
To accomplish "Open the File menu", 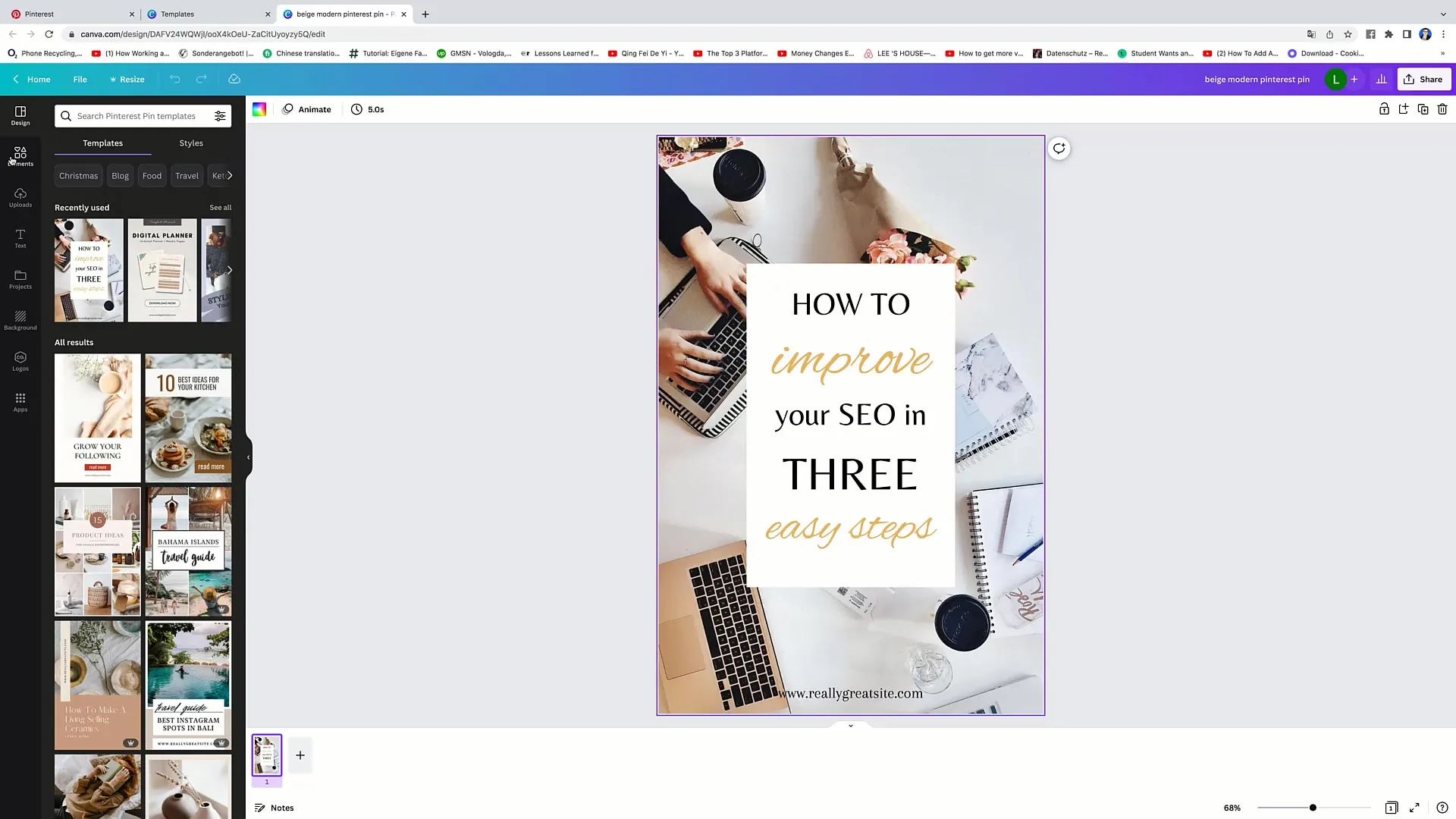I will click(80, 79).
